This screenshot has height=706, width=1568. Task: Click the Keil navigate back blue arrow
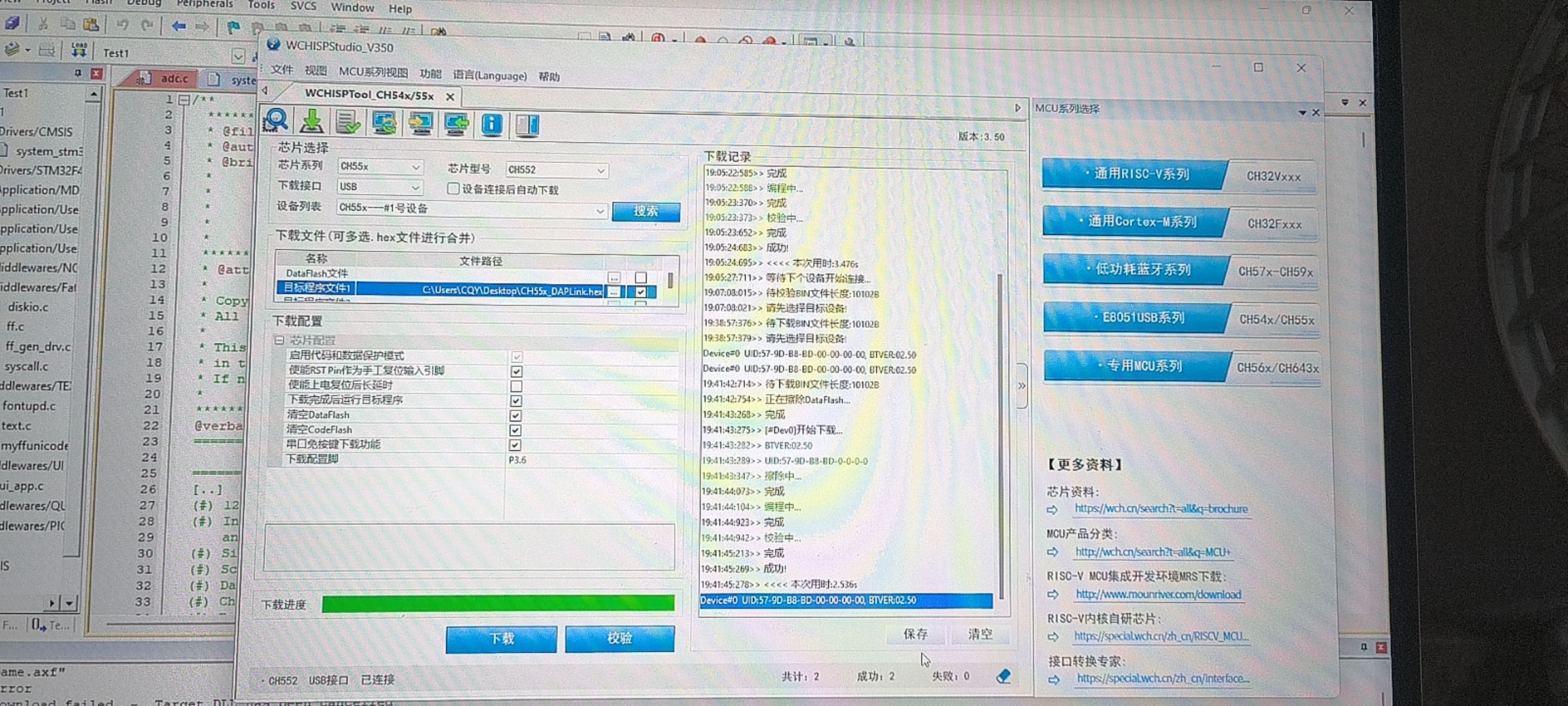coord(178,26)
